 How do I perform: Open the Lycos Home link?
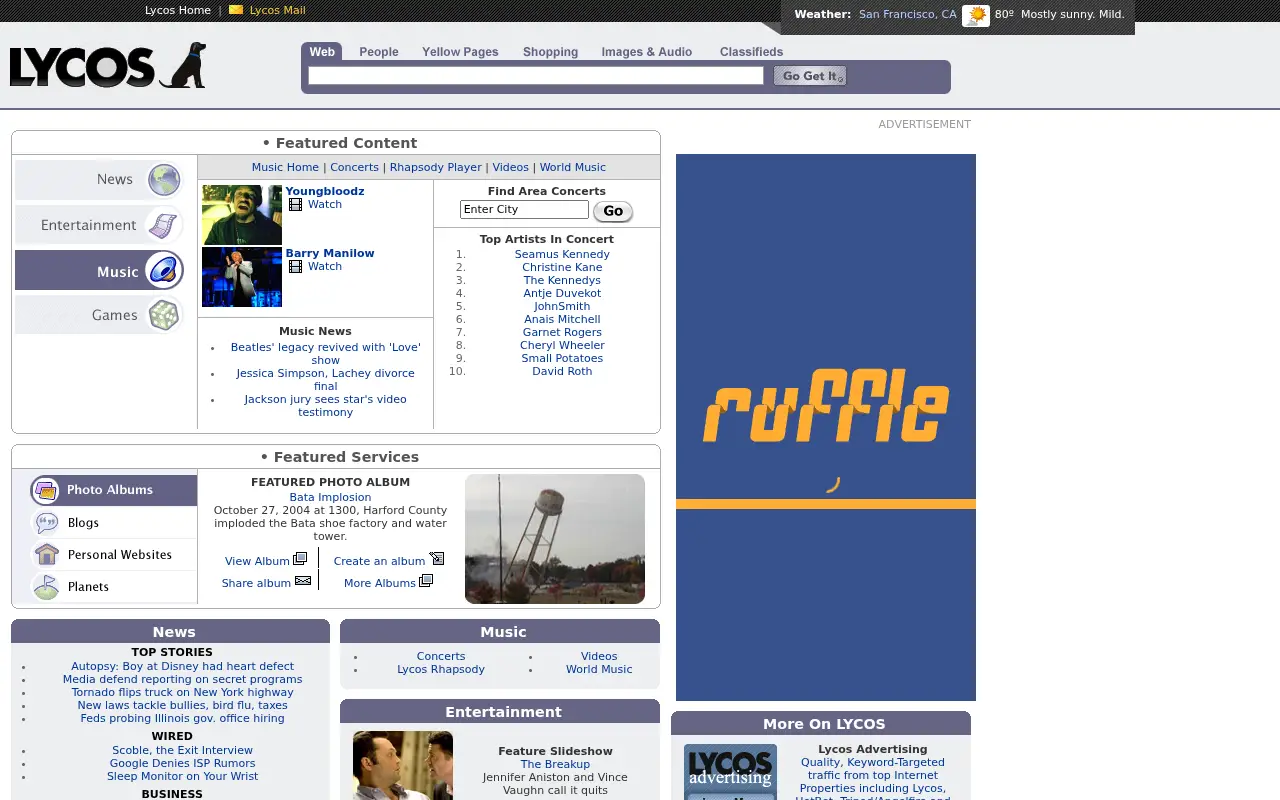[x=178, y=10]
